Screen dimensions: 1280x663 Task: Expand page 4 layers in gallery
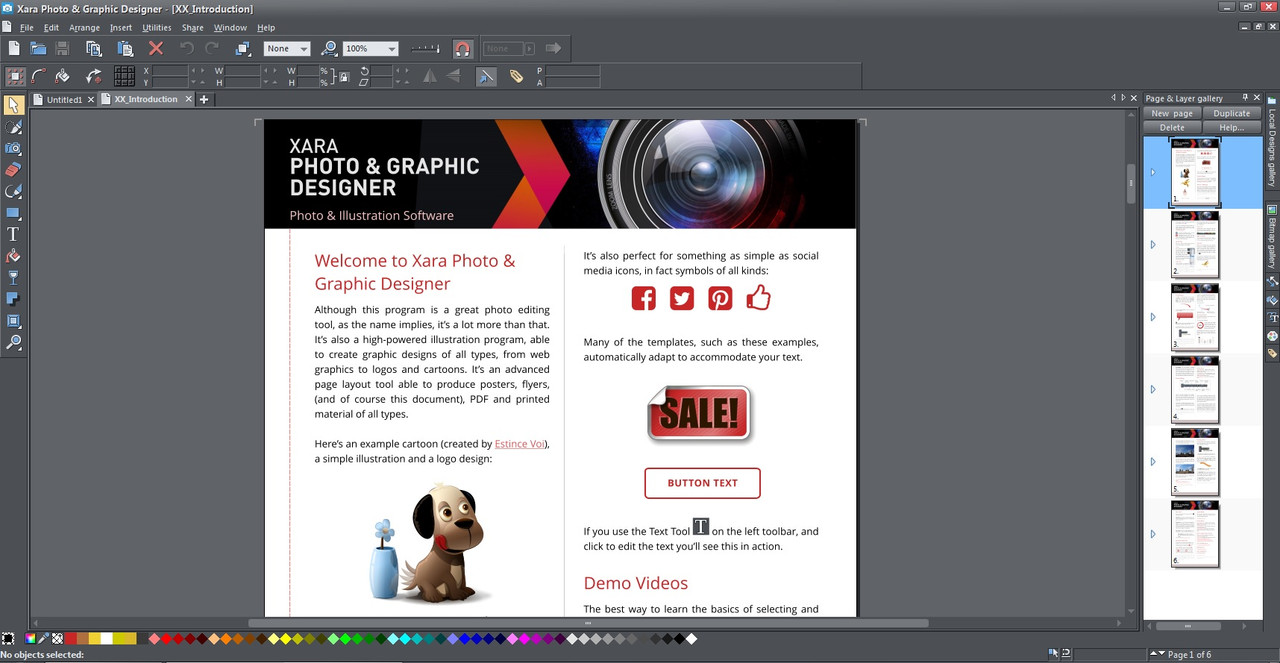[1153, 389]
